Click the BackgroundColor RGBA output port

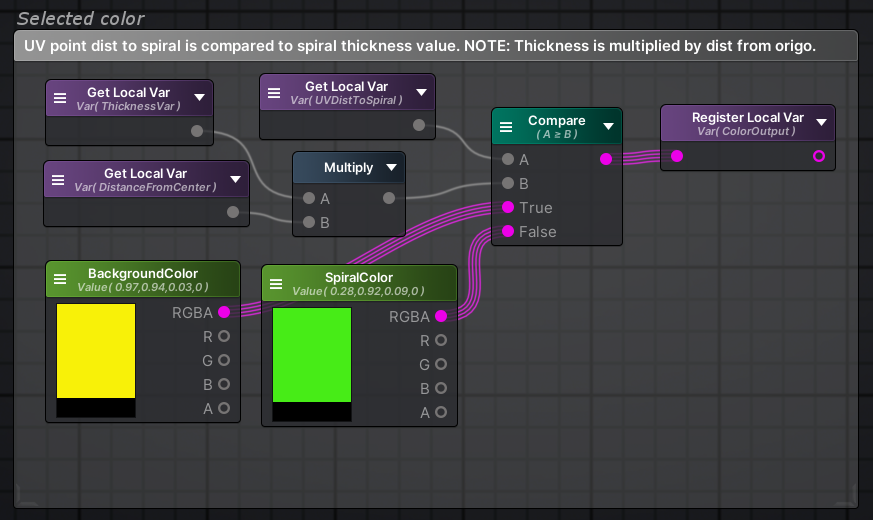224,313
